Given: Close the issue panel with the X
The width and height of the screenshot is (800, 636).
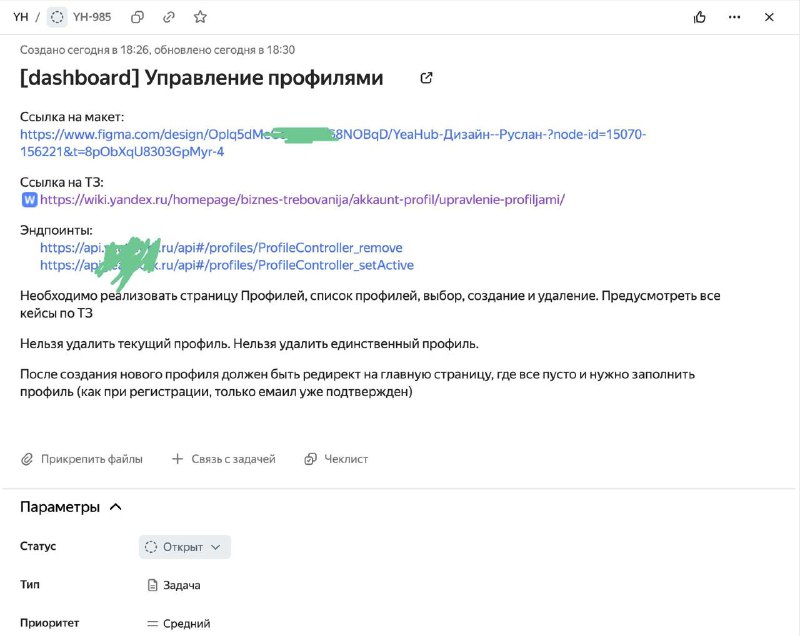Looking at the screenshot, I should coord(769,17).
